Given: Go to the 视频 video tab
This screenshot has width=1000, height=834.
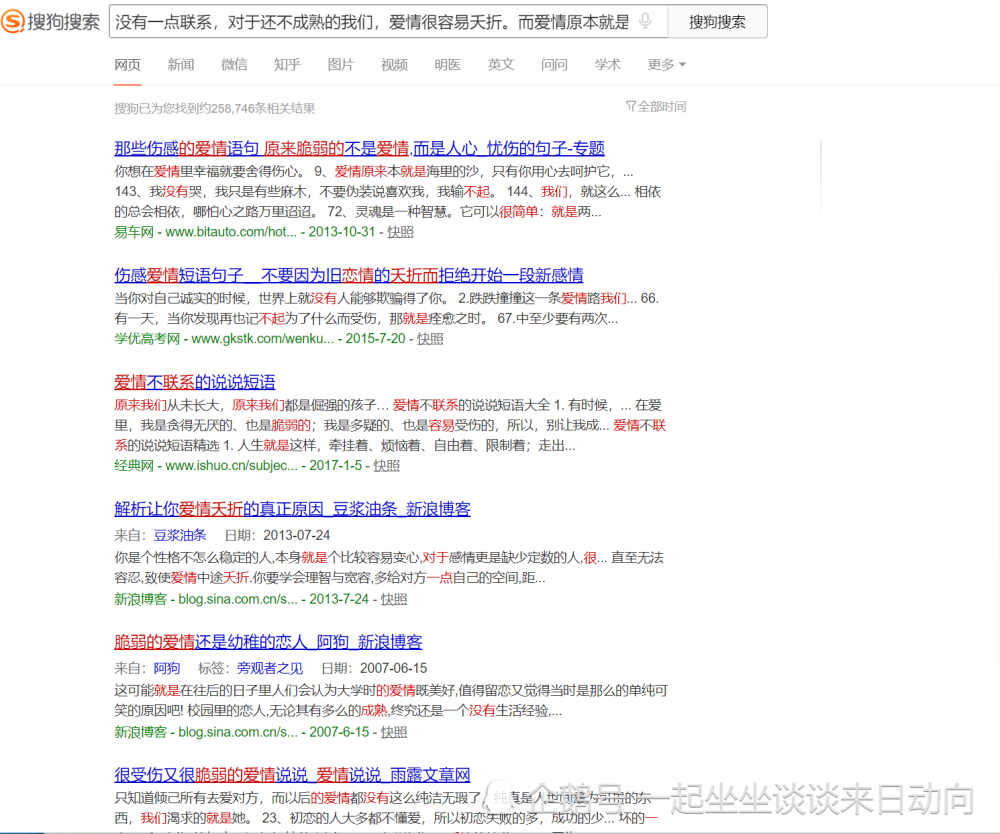Looking at the screenshot, I should 394,64.
